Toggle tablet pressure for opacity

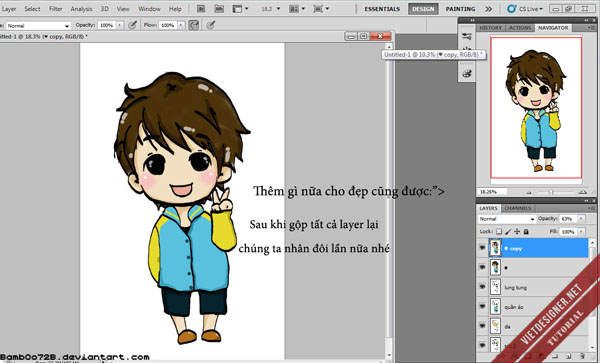[x=132, y=25]
